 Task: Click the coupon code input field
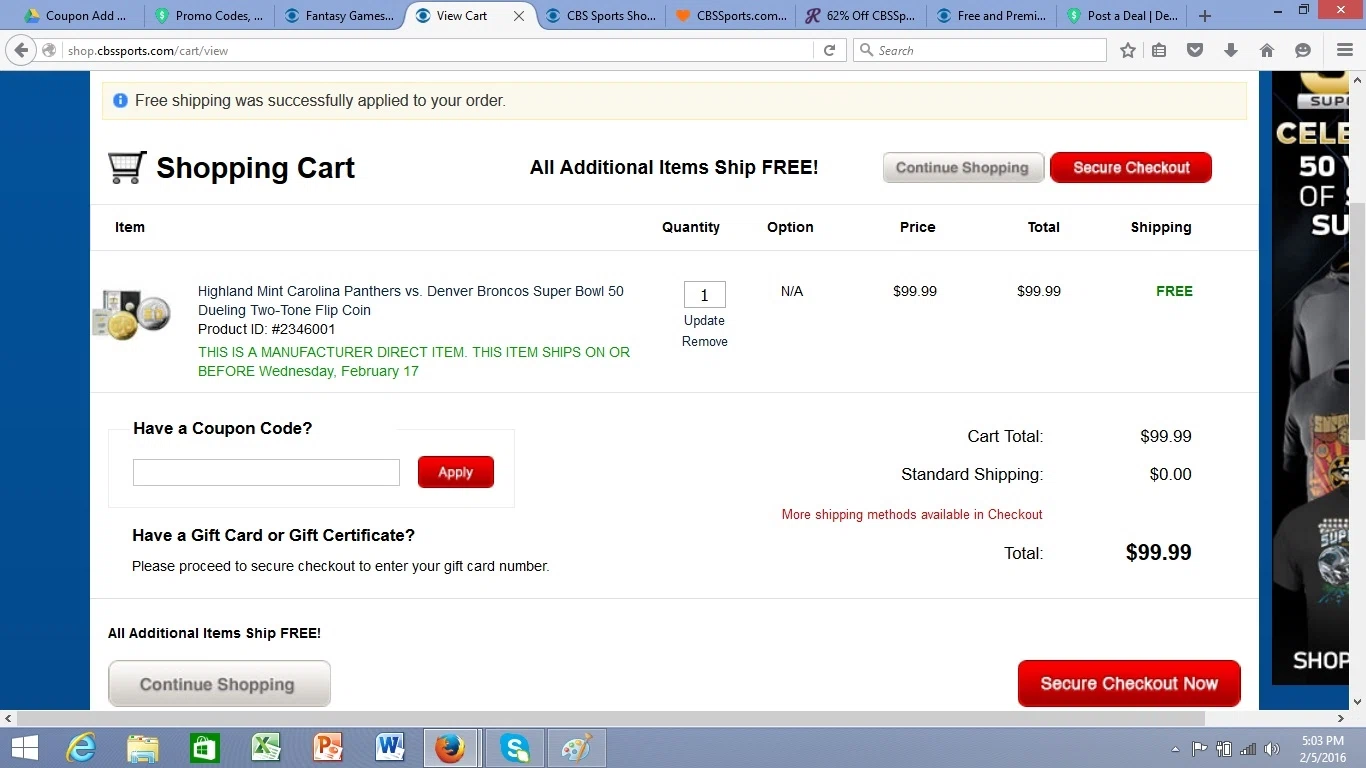coord(266,472)
